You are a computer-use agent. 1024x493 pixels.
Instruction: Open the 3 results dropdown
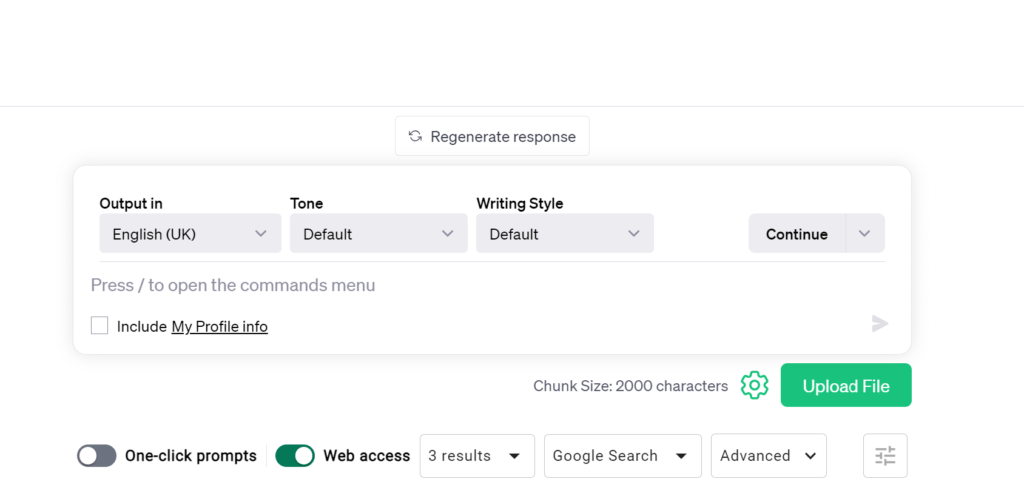click(477, 456)
